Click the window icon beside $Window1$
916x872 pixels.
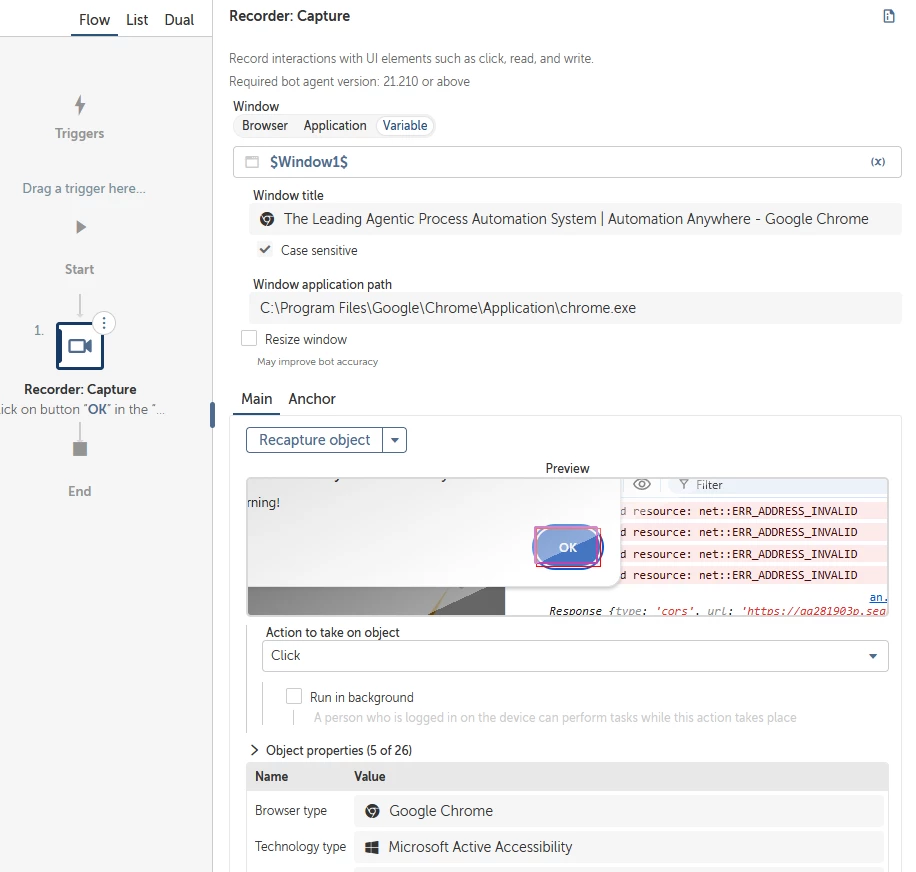[252, 162]
